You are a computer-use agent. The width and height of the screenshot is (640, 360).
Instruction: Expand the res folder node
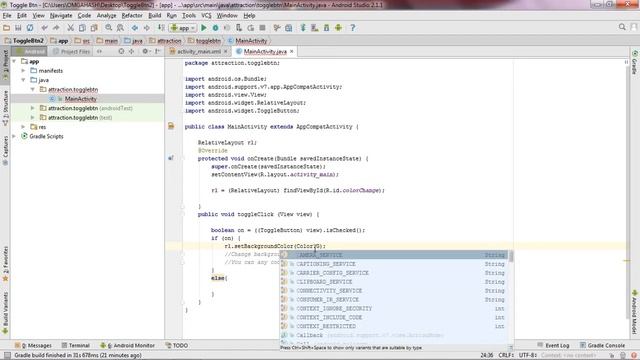(24, 127)
